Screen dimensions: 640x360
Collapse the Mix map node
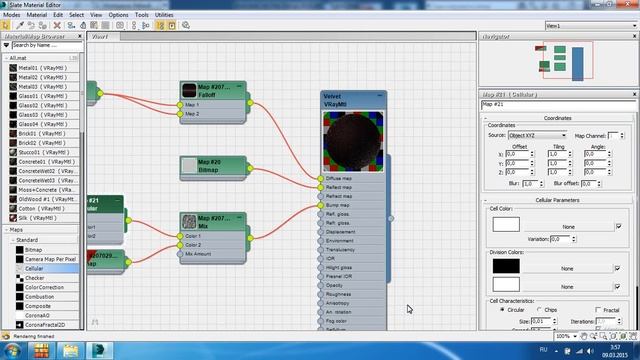[239, 218]
